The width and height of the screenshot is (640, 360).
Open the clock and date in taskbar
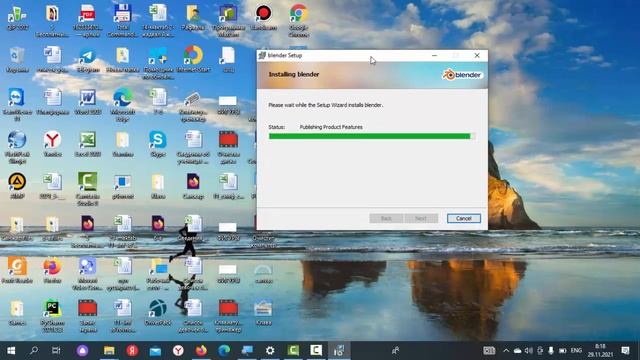click(x=600, y=351)
